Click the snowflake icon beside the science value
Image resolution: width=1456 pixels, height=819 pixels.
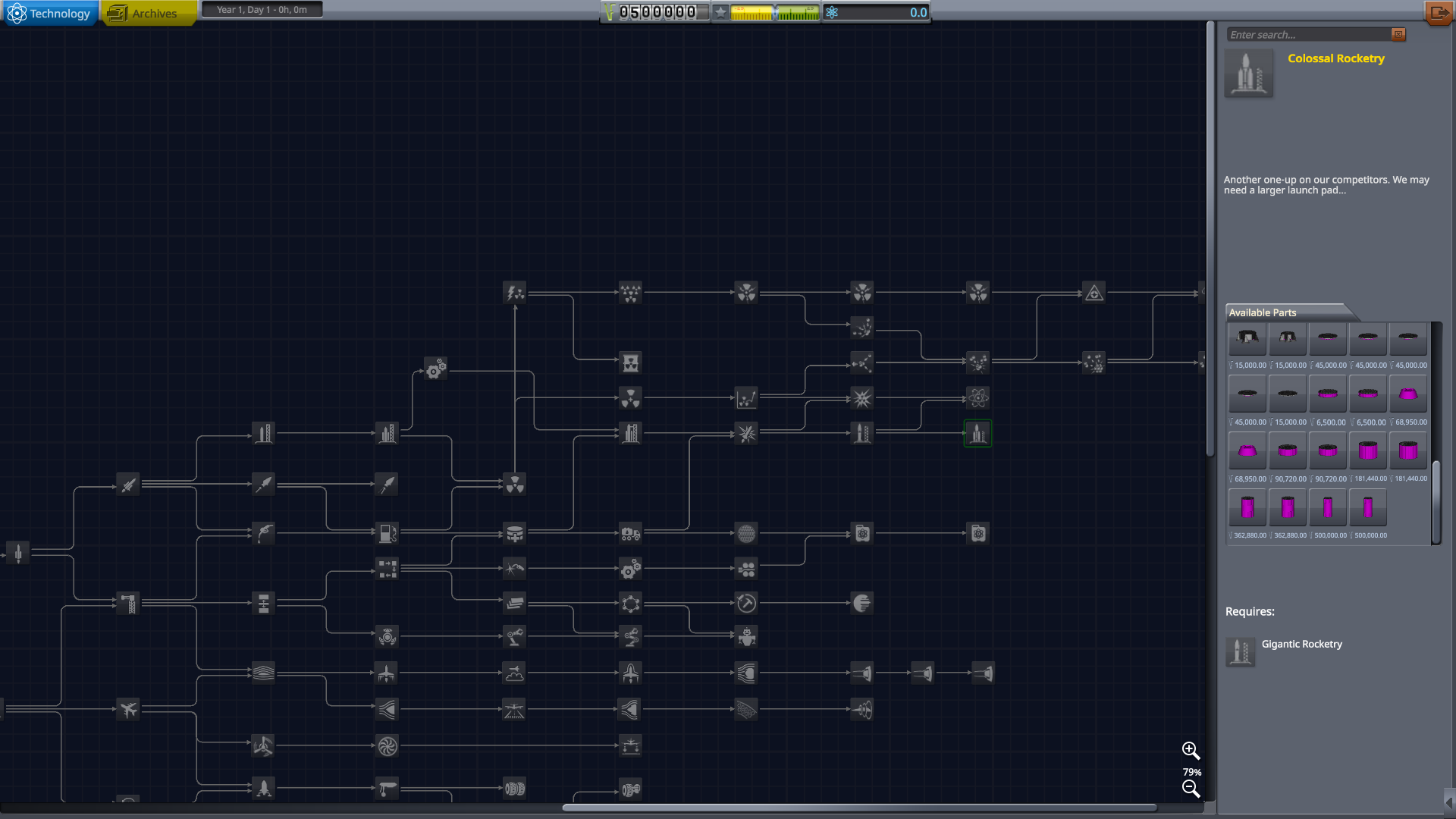pyautogui.click(x=832, y=12)
